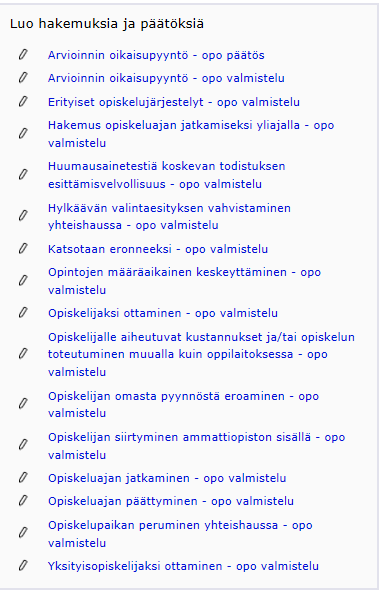This screenshot has width=381, height=591.
Task: Open Hakemus opiskeluajan jatkamiseksi yliajalla link
Action: click(x=191, y=134)
